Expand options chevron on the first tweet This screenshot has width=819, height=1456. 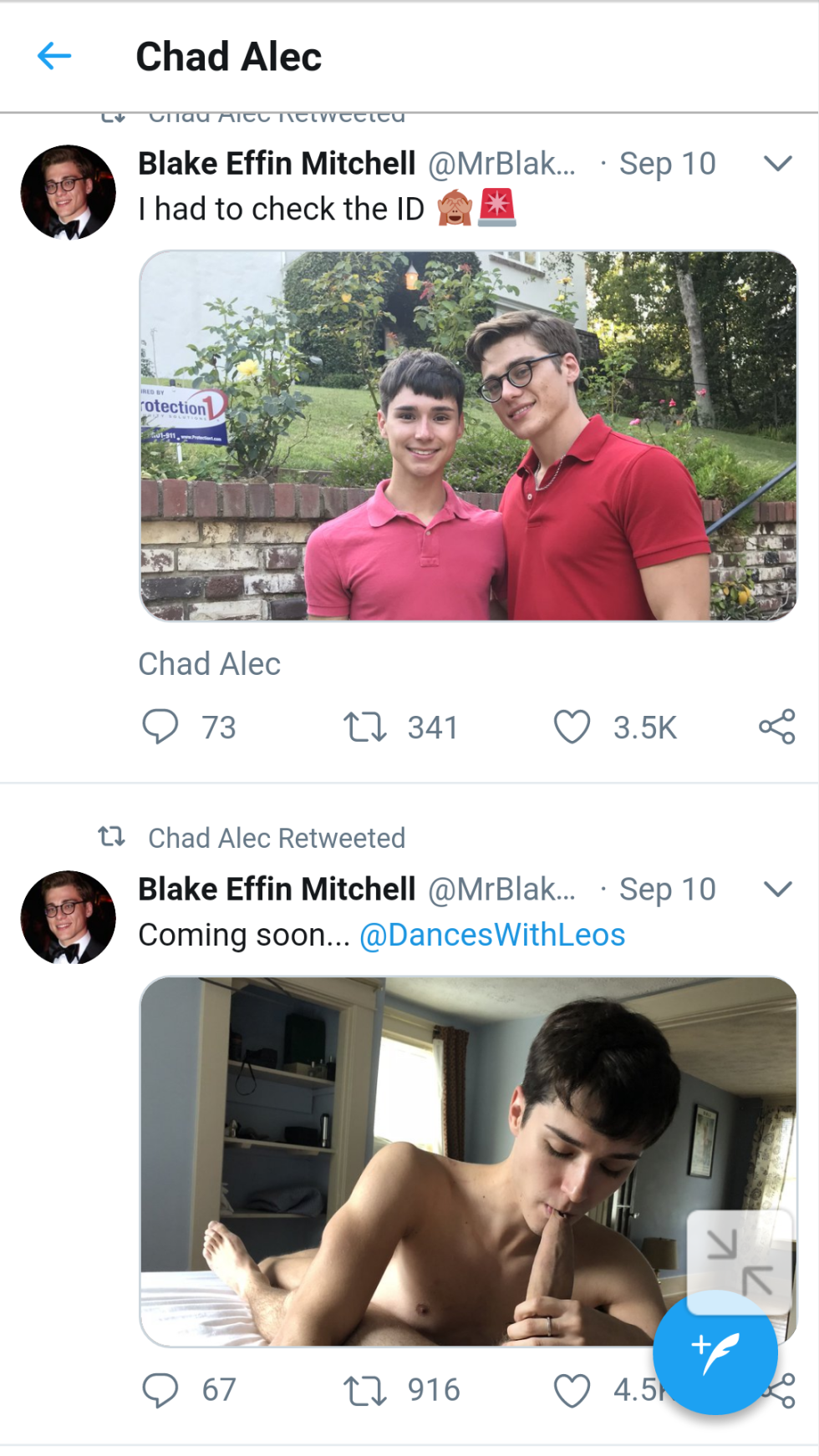[x=777, y=164]
